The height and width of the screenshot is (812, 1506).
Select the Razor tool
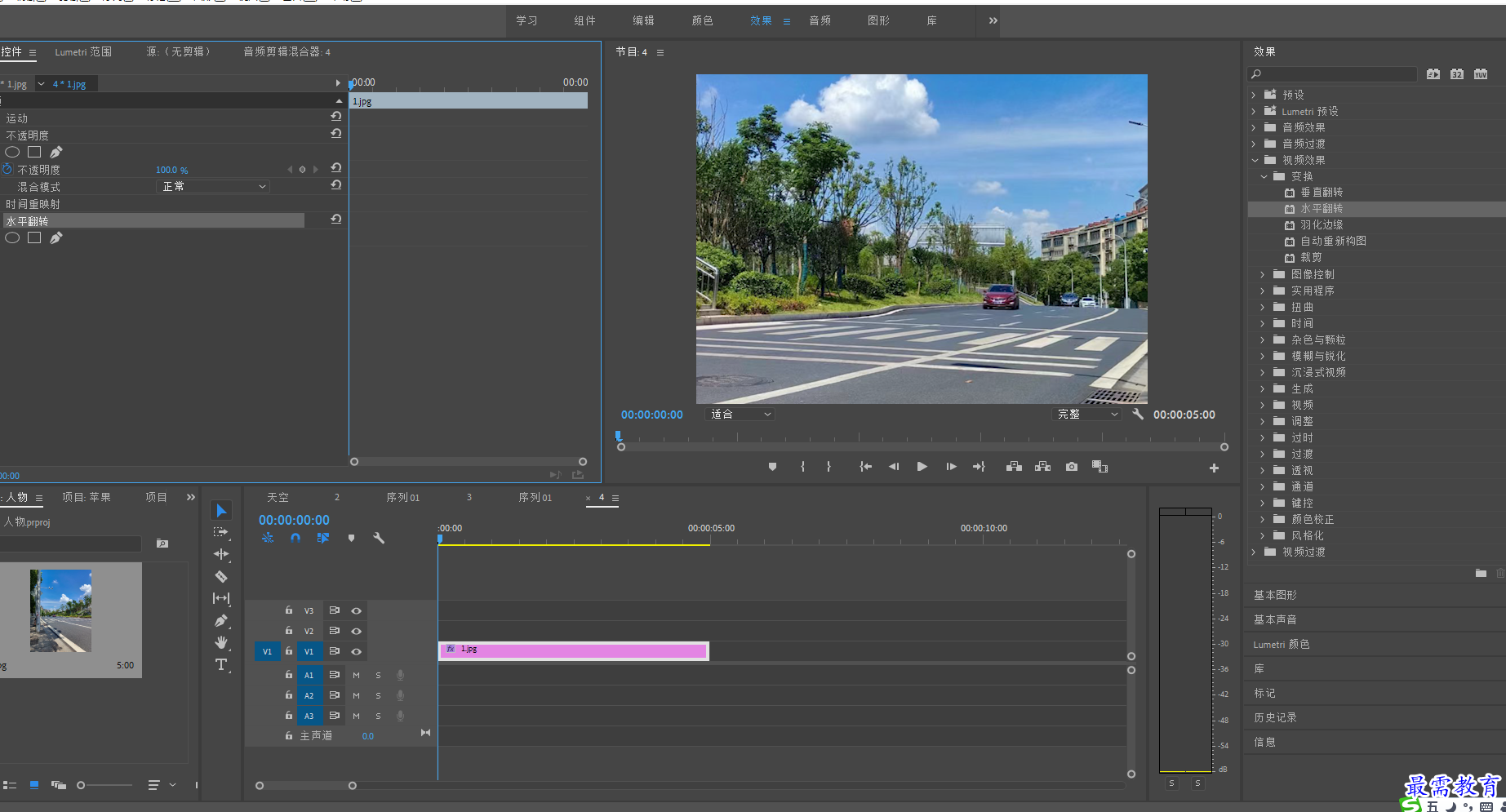[x=221, y=576]
